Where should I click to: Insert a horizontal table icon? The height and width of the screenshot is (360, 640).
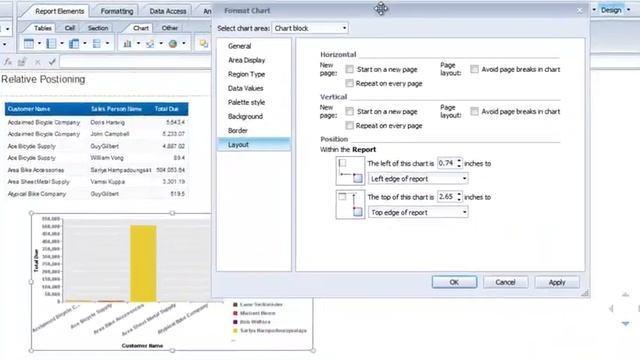51,43
